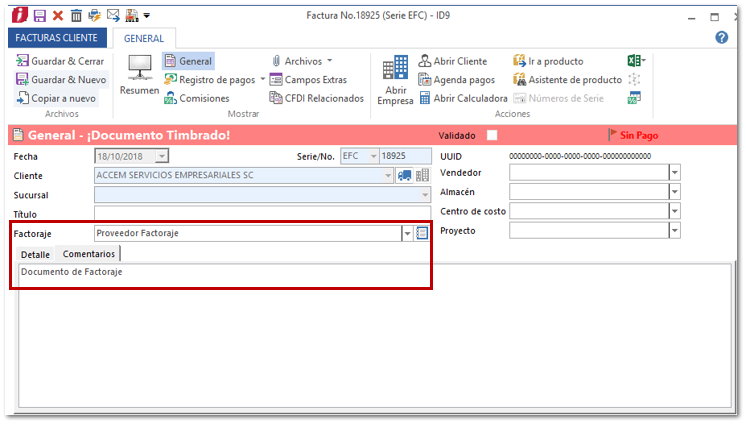746x424 pixels.
Task: Click Ir a producto
Action: coord(548,61)
